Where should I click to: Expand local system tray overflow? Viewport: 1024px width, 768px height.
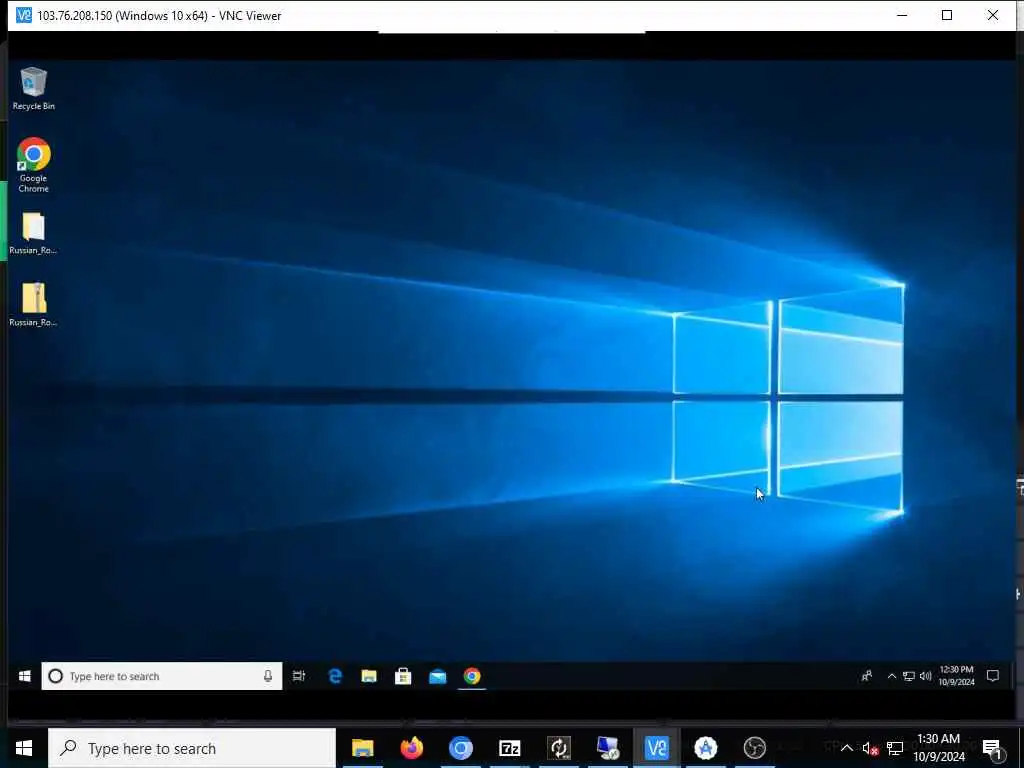846,748
